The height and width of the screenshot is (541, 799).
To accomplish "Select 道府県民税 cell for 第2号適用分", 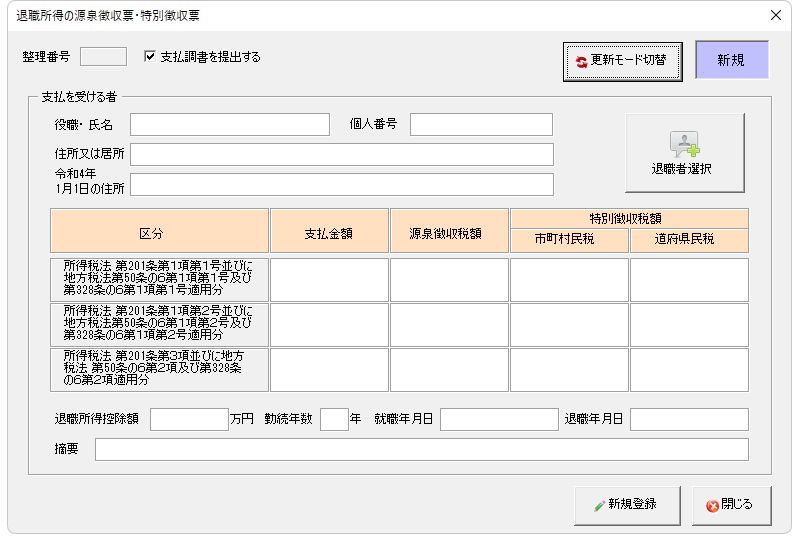I will tap(689, 325).
